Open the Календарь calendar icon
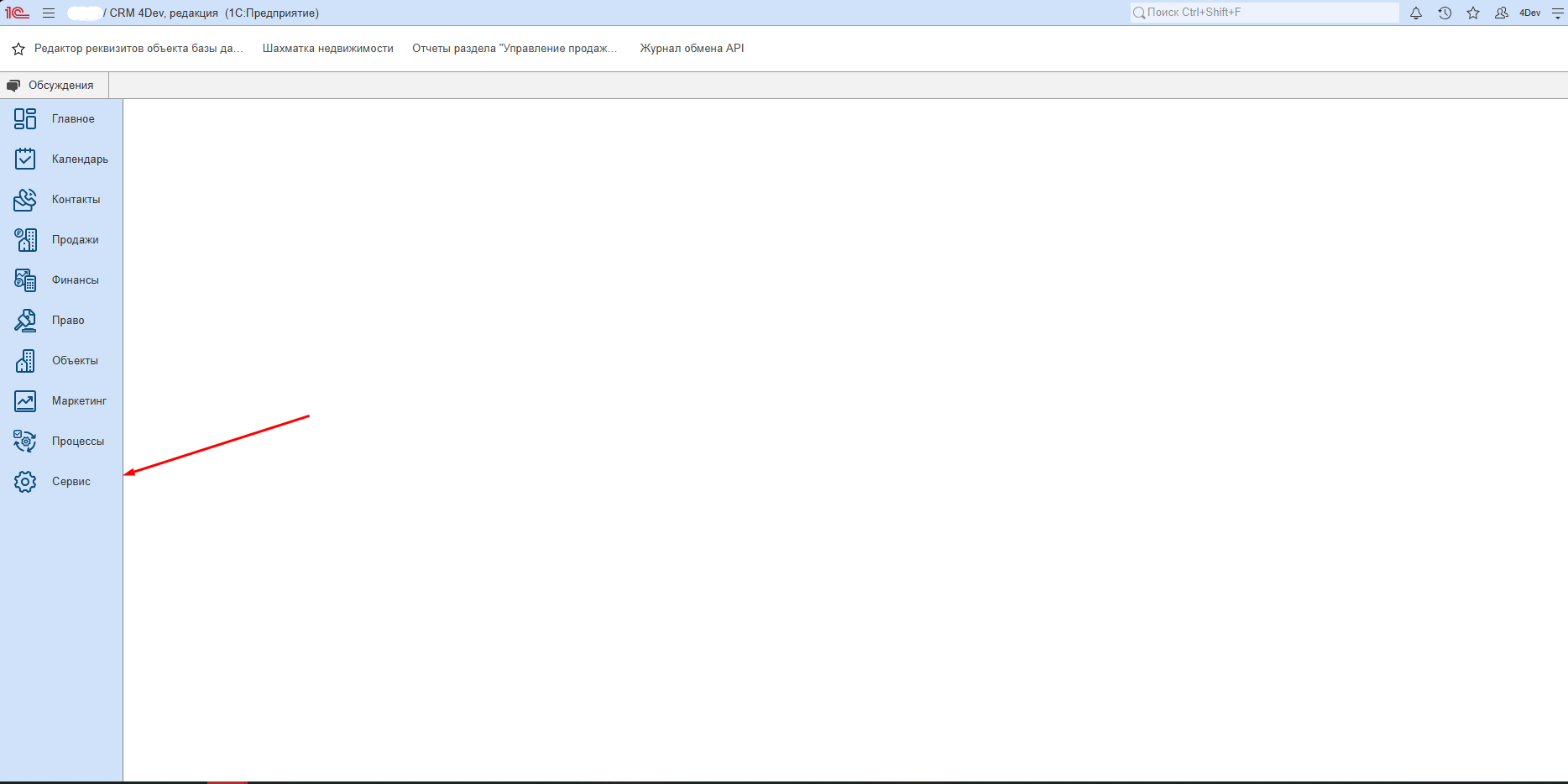 [25, 159]
